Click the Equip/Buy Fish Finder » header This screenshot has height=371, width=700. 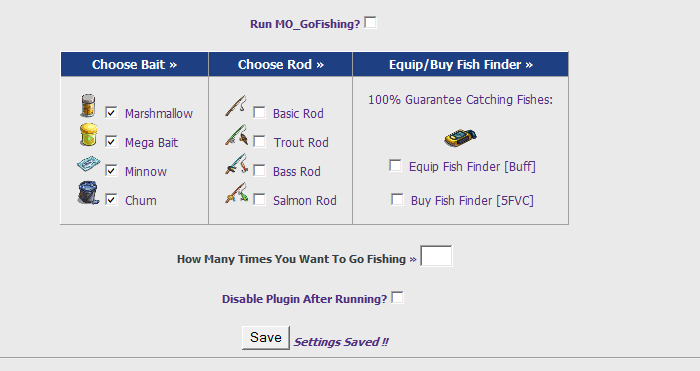(x=461, y=64)
